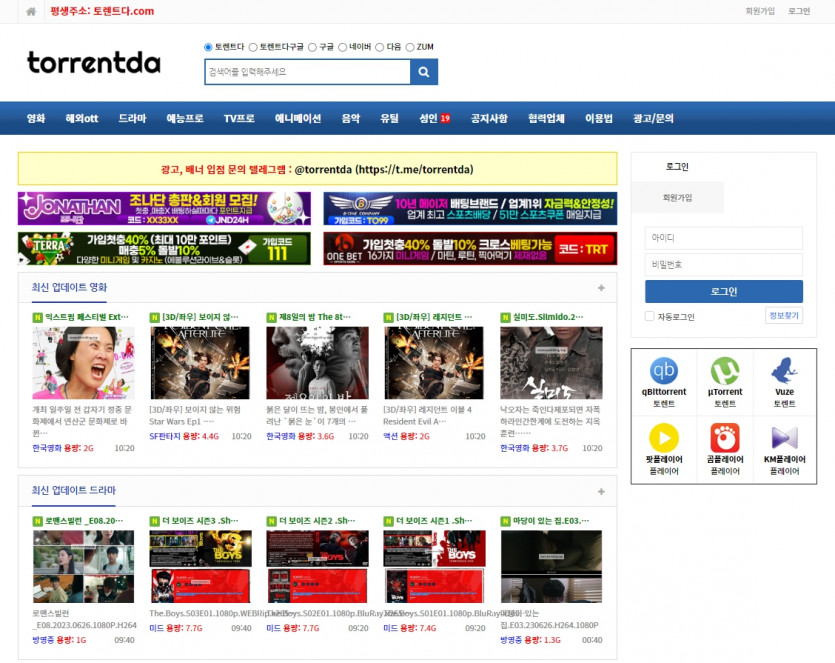The height and width of the screenshot is (663, 835).
Task: Click the 곰플레이어 player icon
Action: point(724,438)
